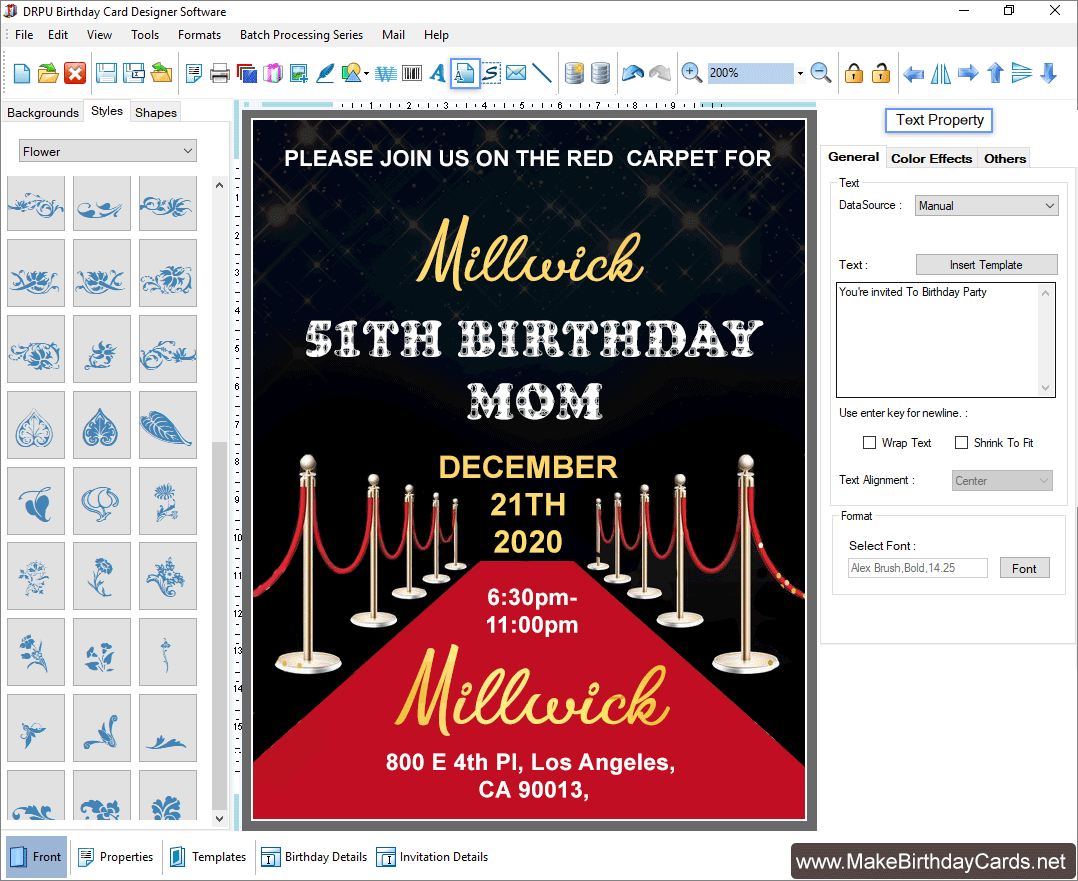Open the Batch Processing Series menu
This screenshot has height=881, width=1078.
301,35
